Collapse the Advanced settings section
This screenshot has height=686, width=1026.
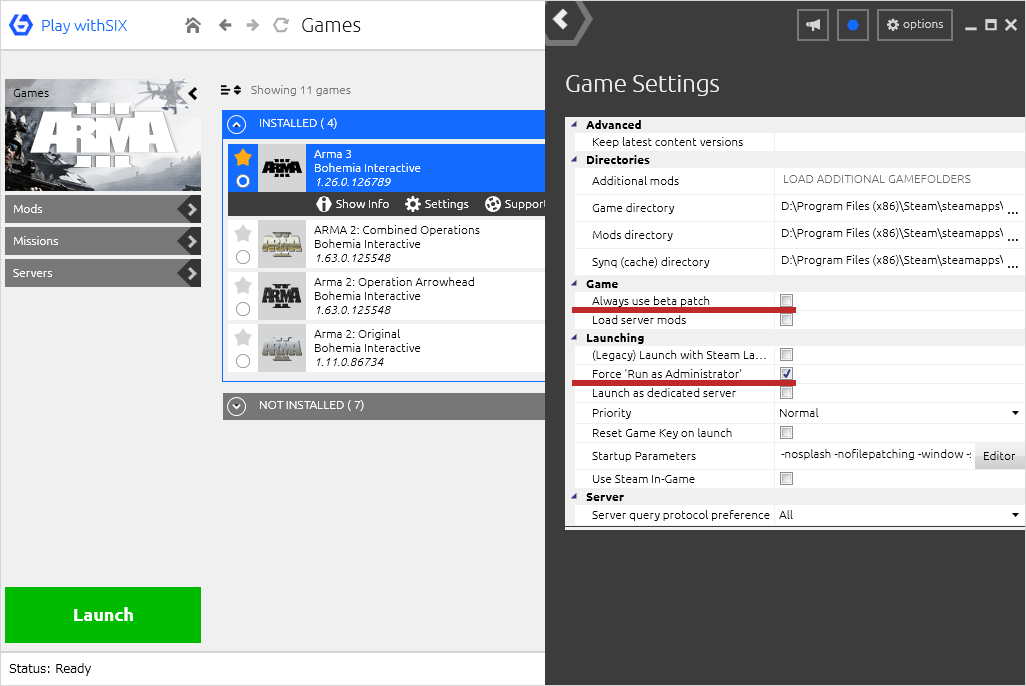click(574, 124)
